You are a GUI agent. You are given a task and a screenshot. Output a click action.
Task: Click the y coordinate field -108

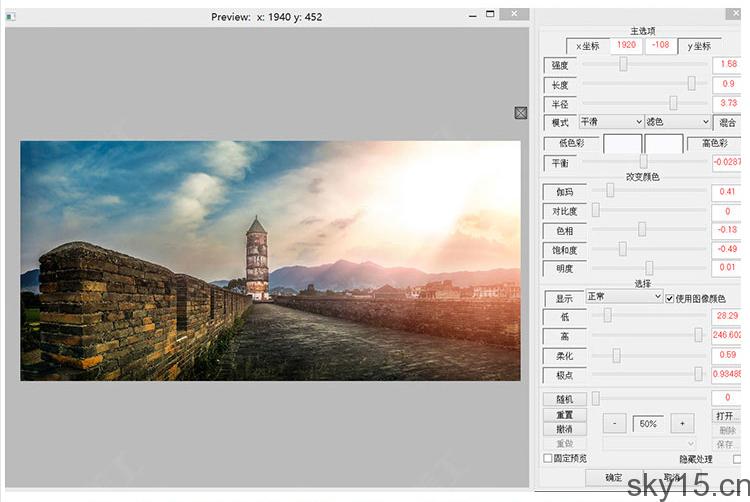pos(661,45)
